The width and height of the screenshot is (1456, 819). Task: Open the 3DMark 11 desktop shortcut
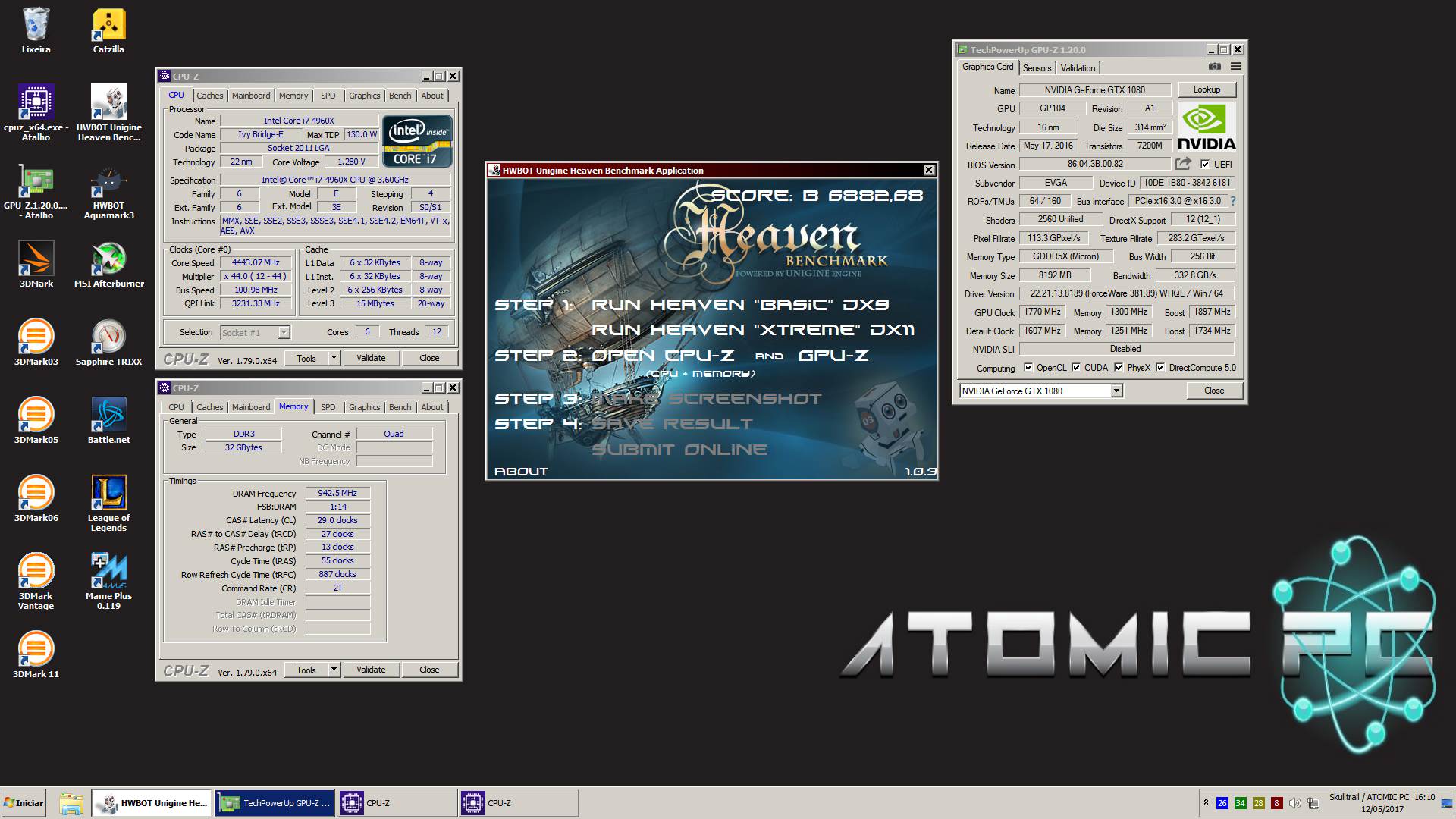click(36, 654)
